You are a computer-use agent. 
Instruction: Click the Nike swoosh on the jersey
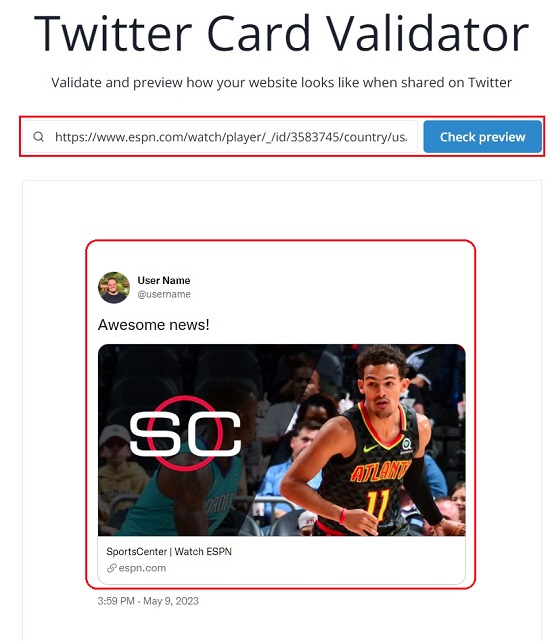(370, 448)
